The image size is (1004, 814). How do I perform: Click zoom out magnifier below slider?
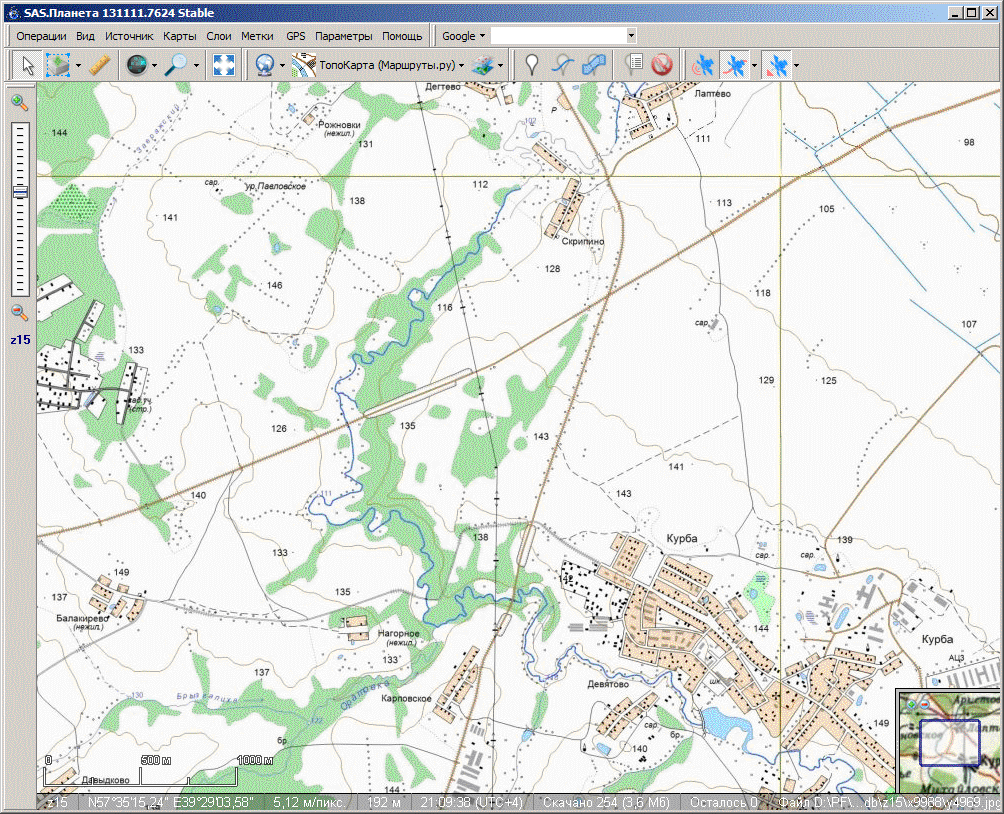(x=19, y=313)
